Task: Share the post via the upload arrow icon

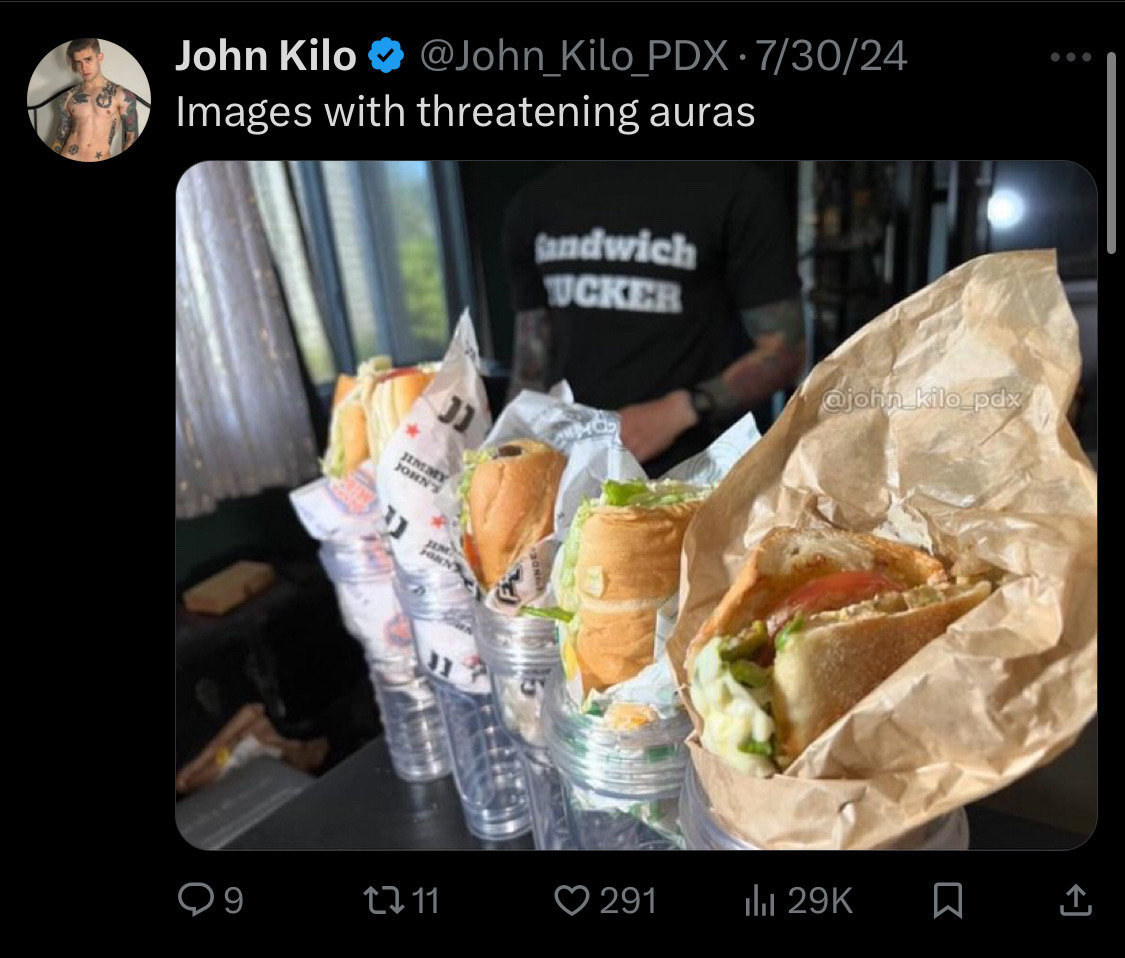Action: coord(1075,900)
